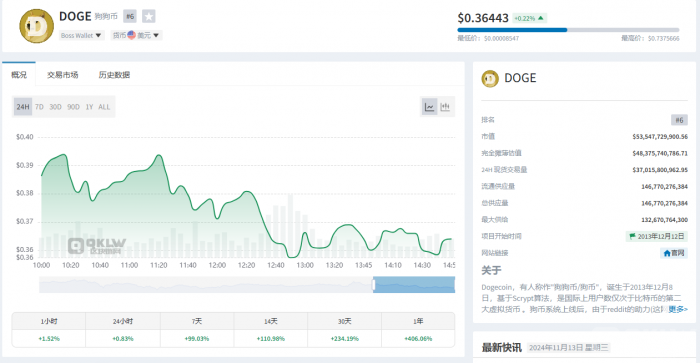Click the $0.36443 current price

click(x=483, y=18)
